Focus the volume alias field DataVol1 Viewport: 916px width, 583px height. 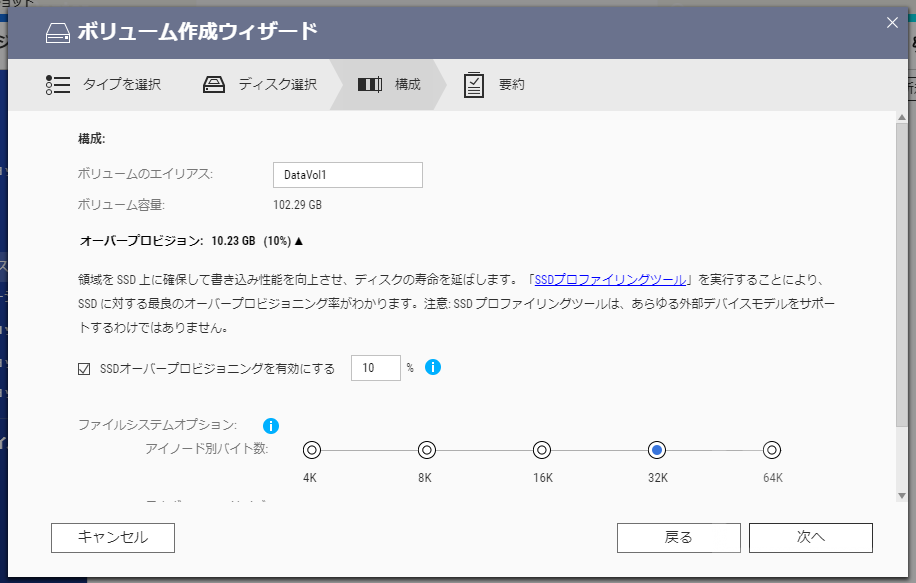coord(348,175)
